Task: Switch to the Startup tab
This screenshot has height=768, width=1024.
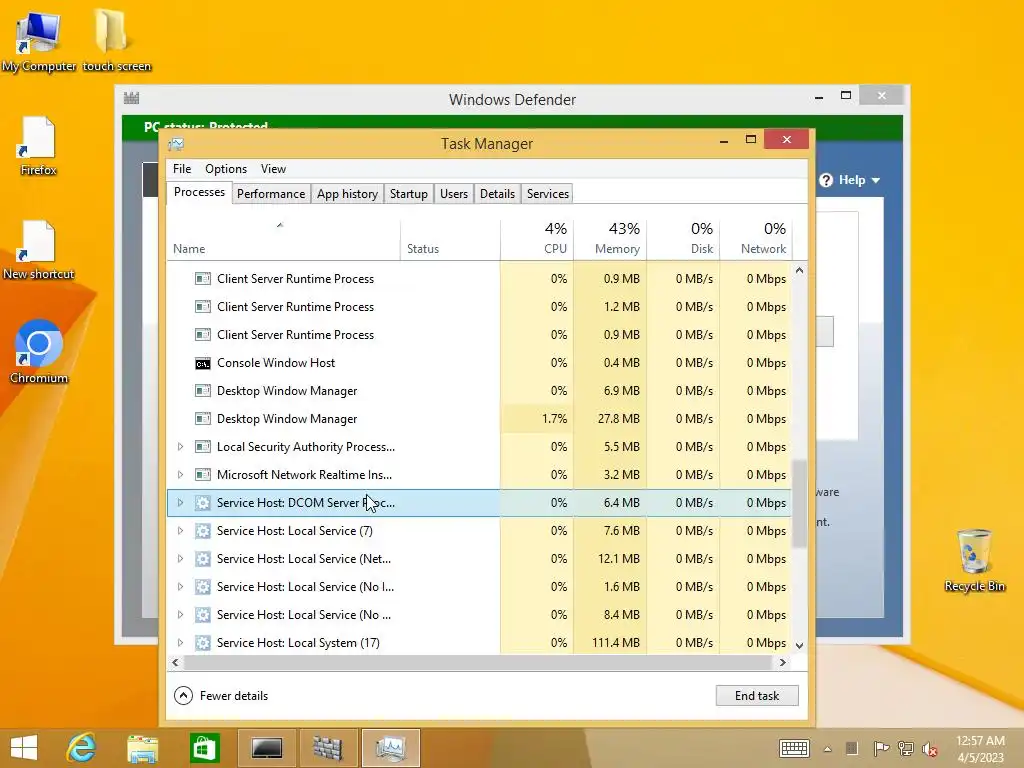Action: (x=409, y=194)
